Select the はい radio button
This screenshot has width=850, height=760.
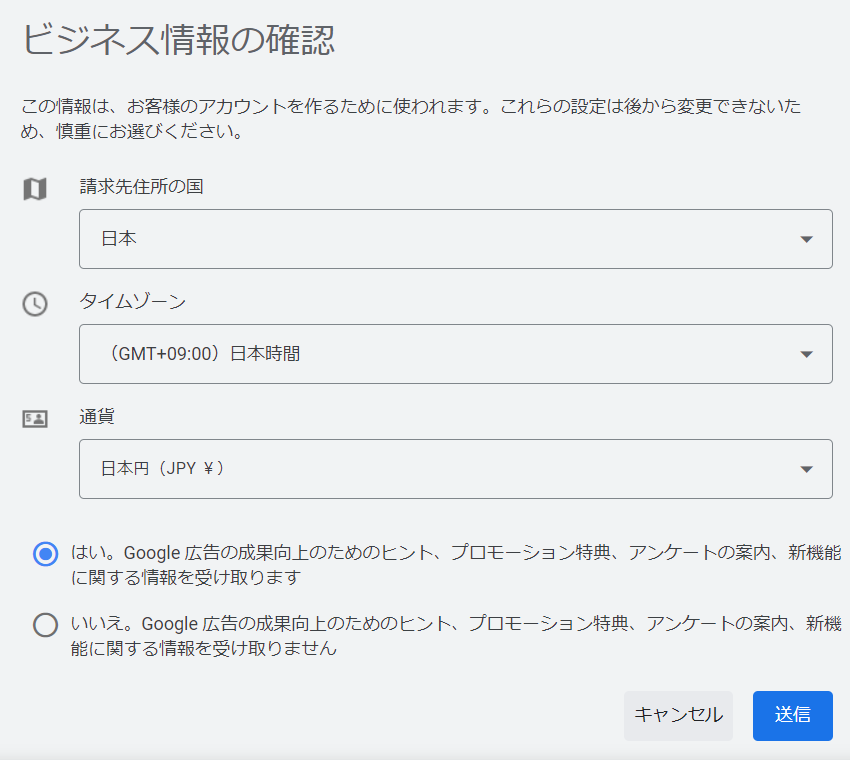pyautogui.click(x=46, y=554)
